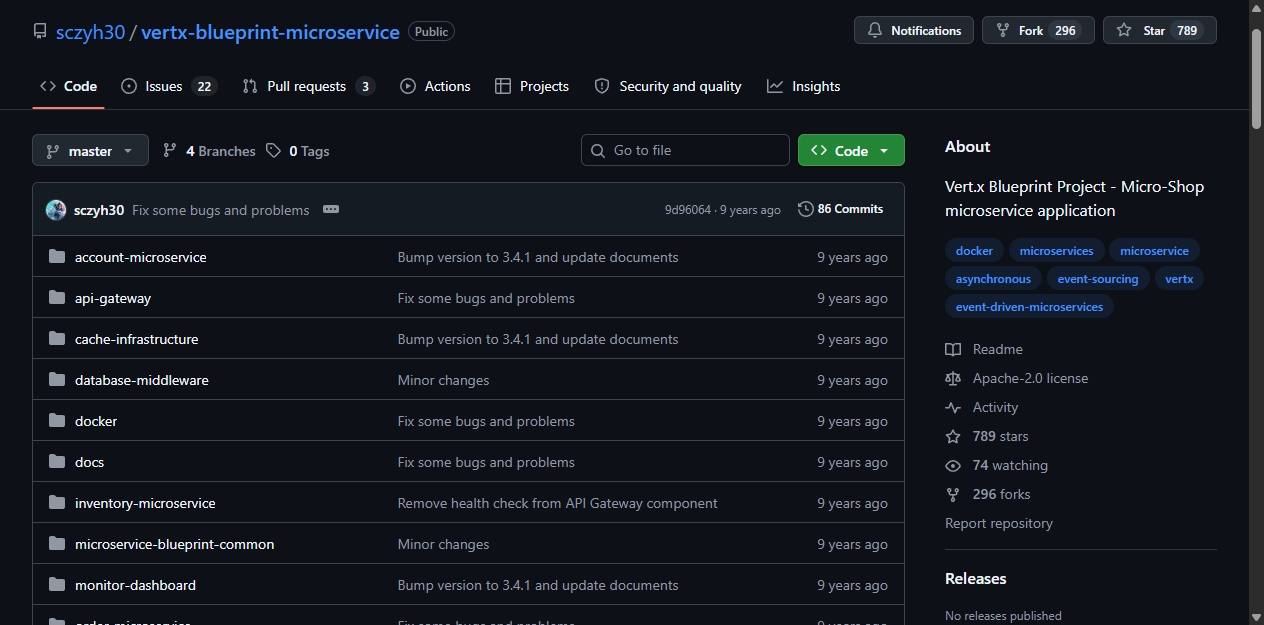Click the folder icon for monitor-dashboard
1264x625 pixels.
pyautogui.click(x=57, y=585)
